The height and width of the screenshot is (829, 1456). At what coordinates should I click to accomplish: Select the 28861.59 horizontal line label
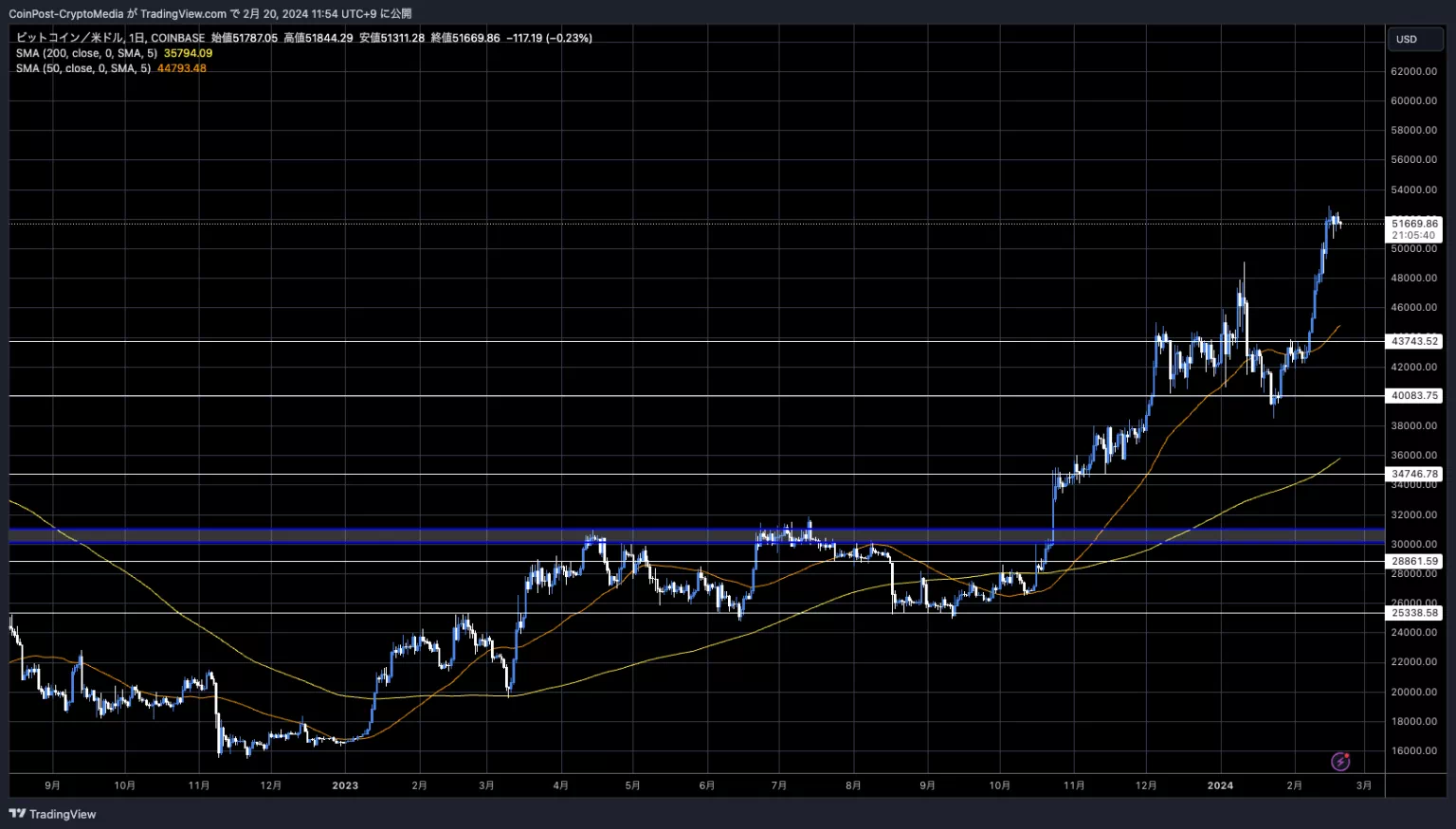(1415, 561)
